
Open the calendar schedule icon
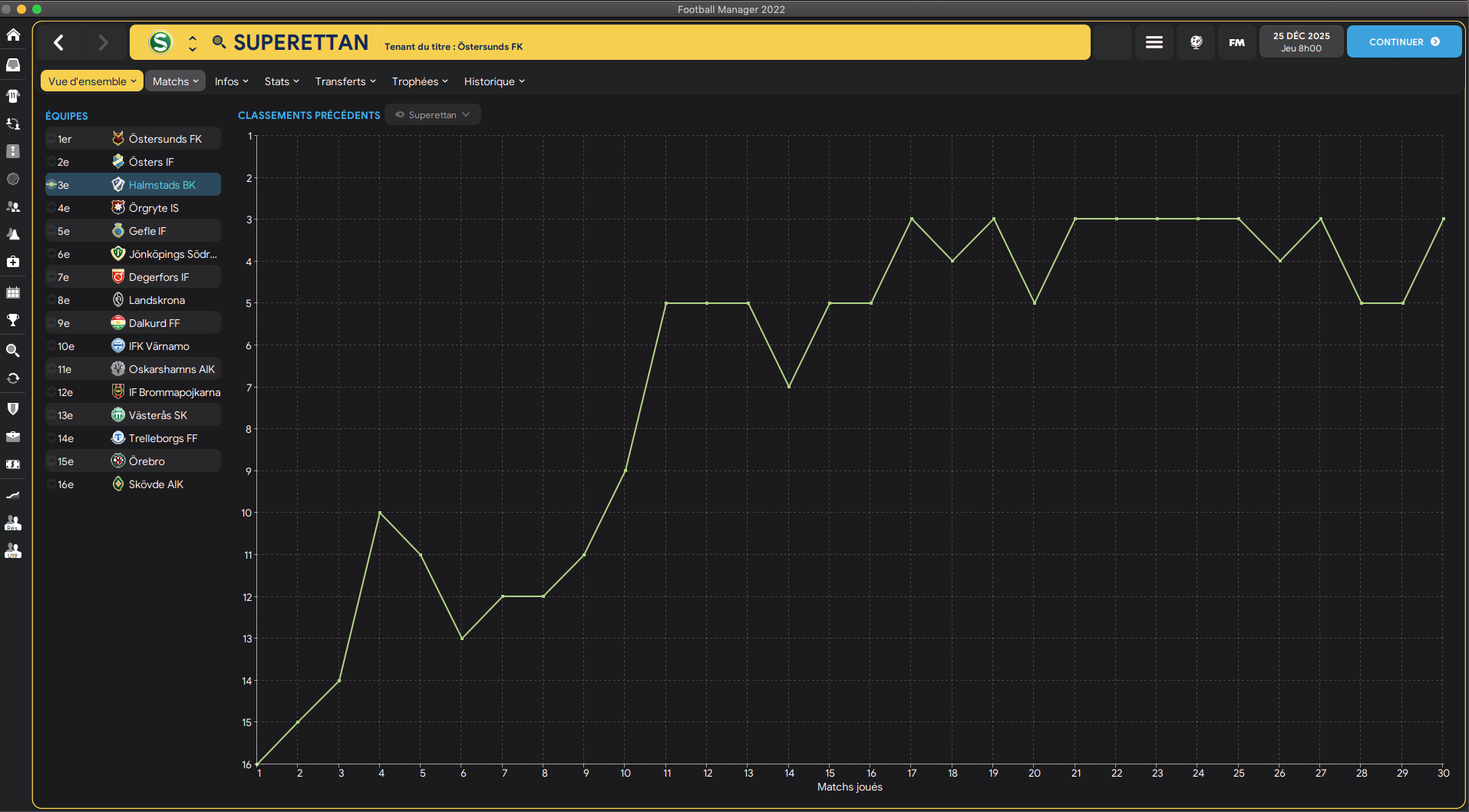(x=13, y=292)
